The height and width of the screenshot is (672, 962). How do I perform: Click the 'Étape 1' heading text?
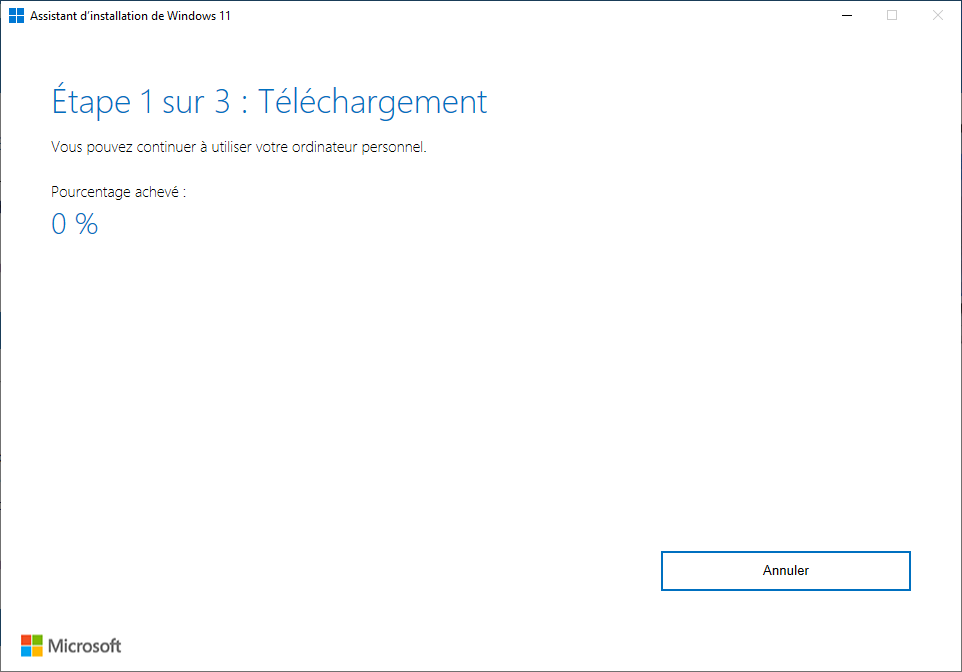[102, 101]
